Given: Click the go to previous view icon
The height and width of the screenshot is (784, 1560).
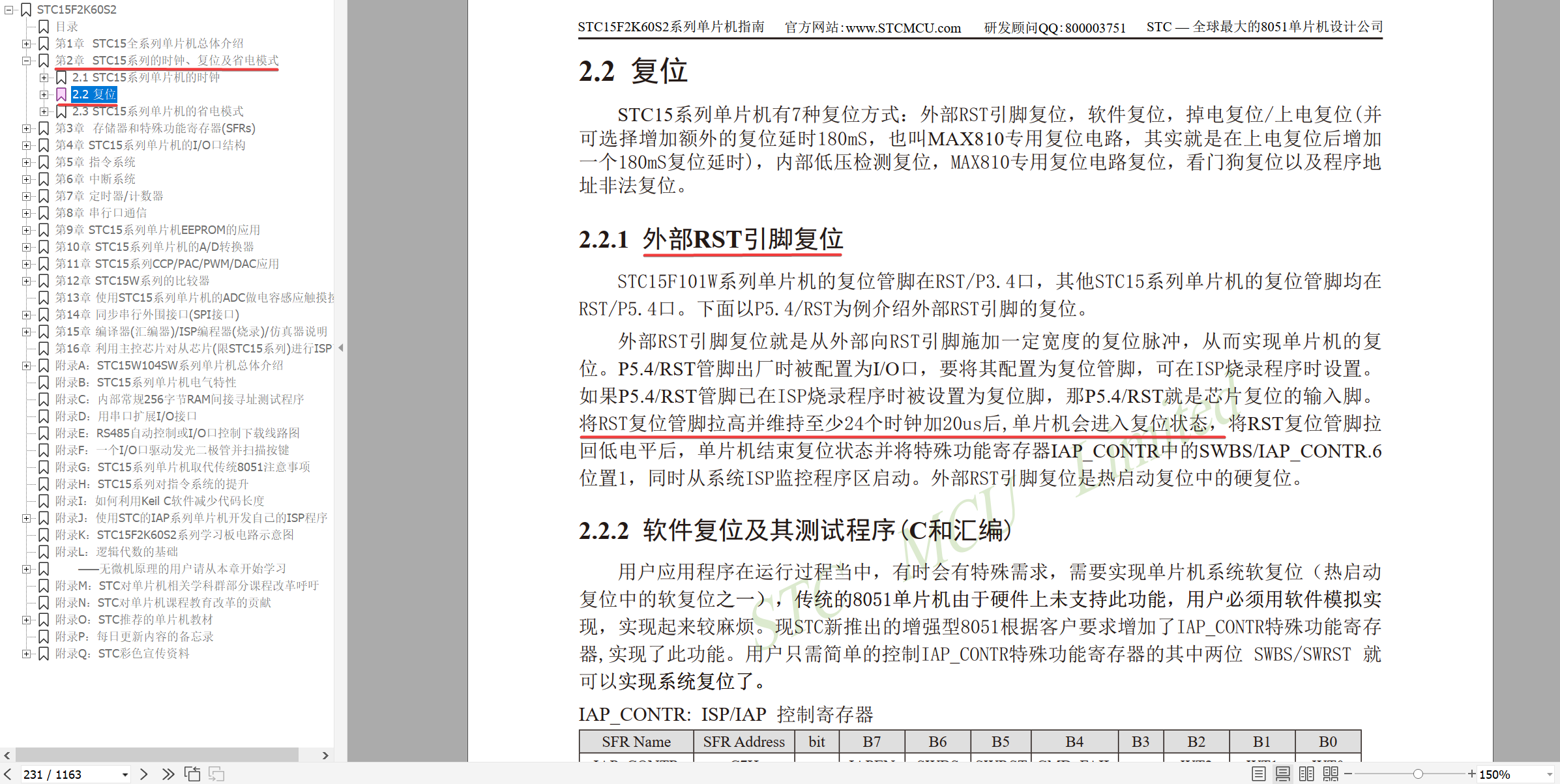Looking at the screenshot, I should point(192,774).
